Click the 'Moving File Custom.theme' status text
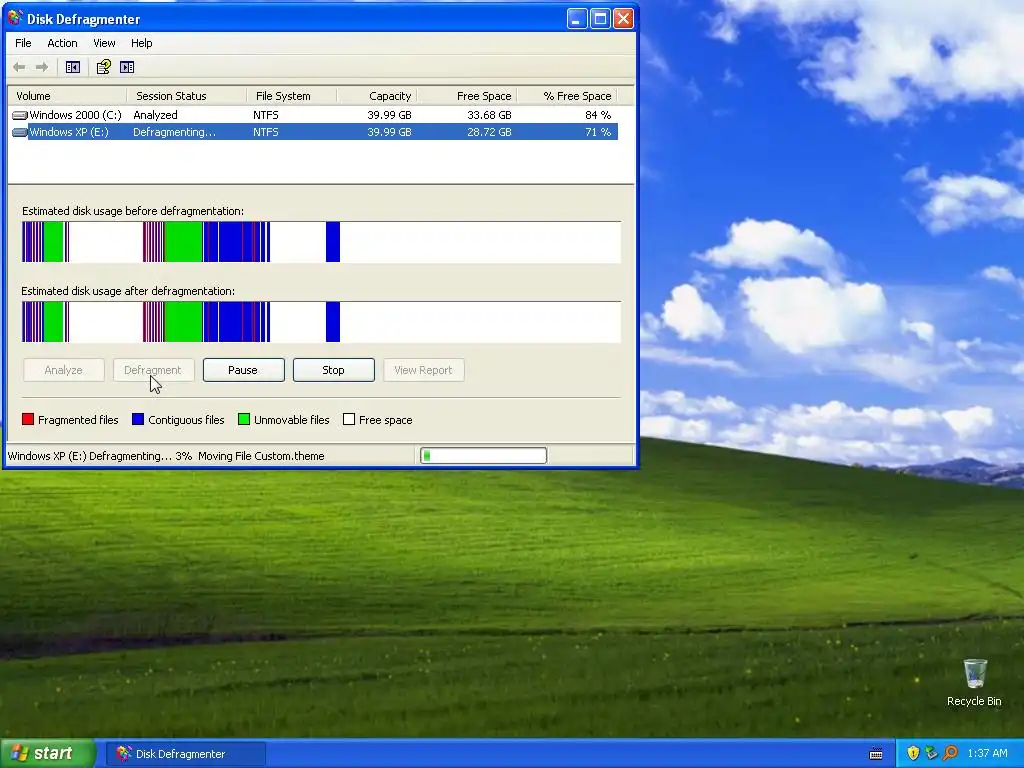Viewport: 1024px width, 768px height. (261, 456)
